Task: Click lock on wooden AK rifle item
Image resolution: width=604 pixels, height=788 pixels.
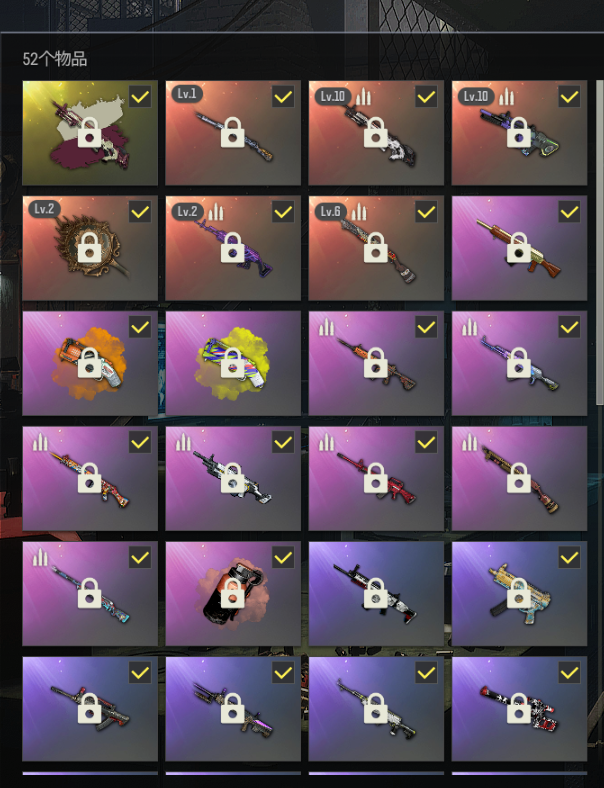Action: [x=519, y=247]
